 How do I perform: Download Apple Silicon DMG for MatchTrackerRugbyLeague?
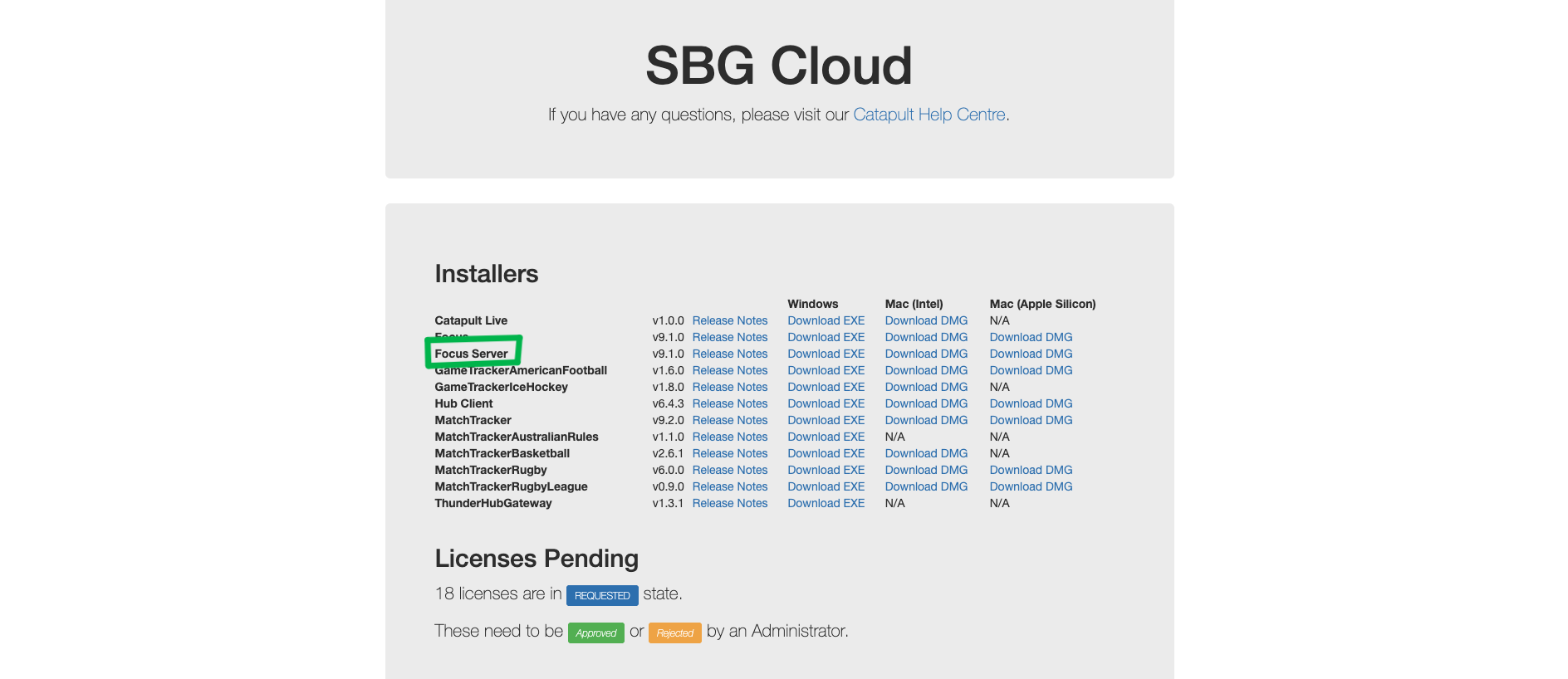tap(1031, 486)
